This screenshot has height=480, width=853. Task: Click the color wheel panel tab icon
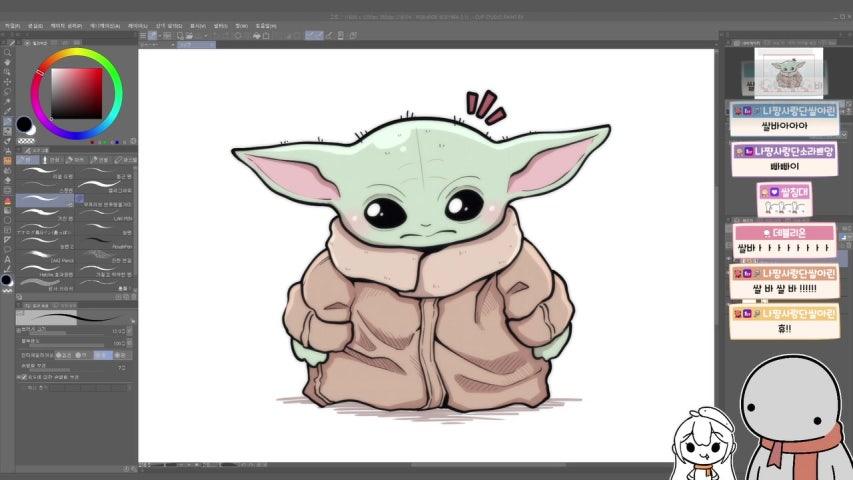[27, 42]
